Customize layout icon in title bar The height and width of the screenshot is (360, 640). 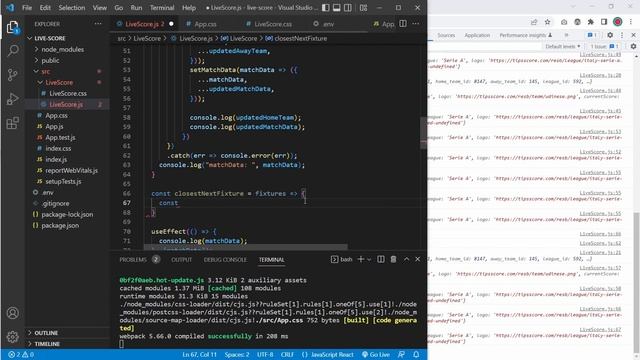click(x=363, y=8)
